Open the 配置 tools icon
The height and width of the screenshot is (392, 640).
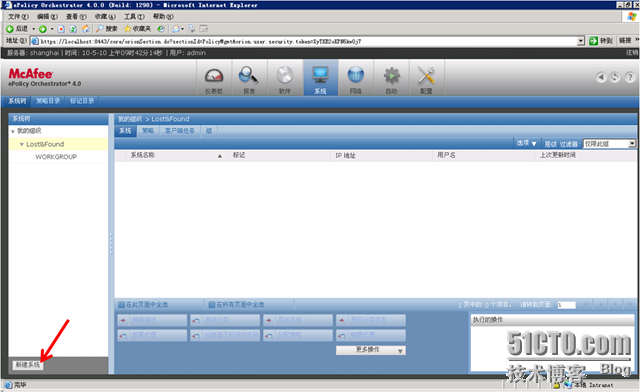click(x=427, y=78)
